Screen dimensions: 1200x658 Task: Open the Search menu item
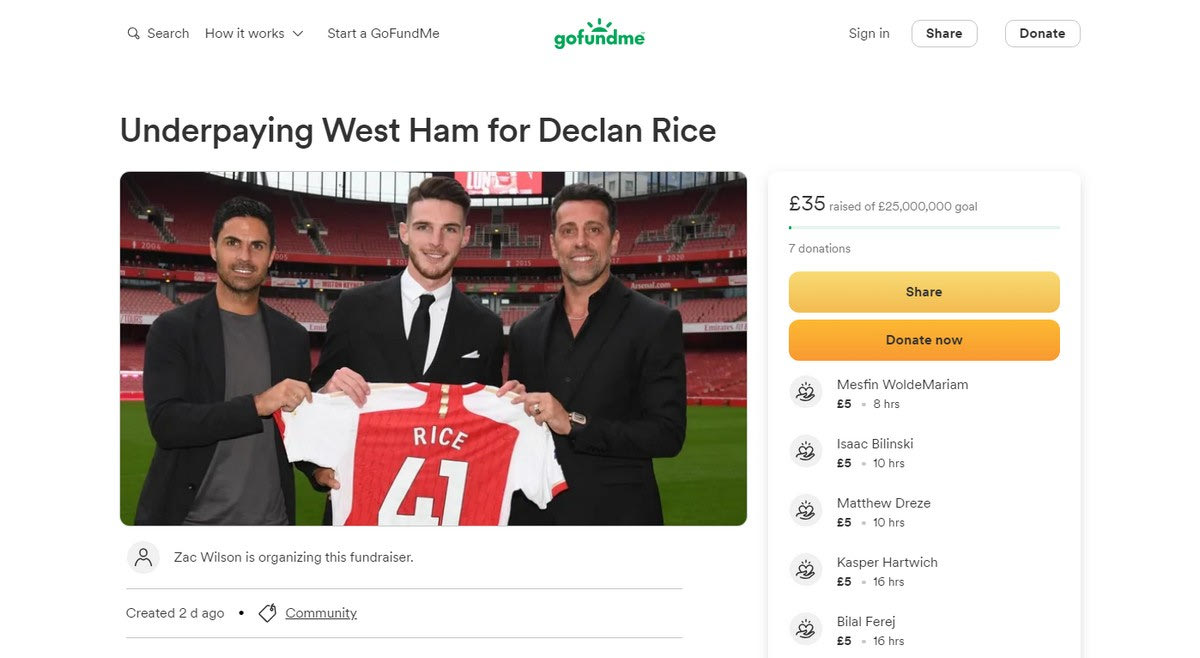coord(167,34)
